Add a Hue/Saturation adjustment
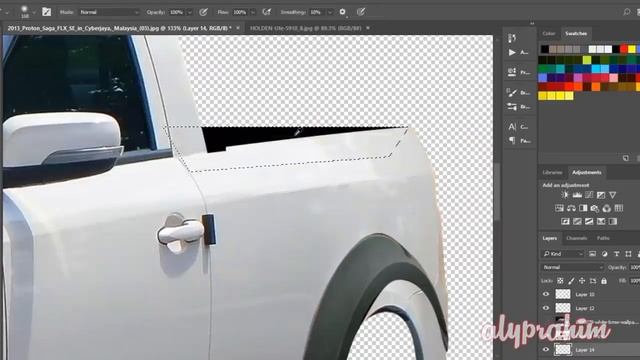This screenshot has width=640, height=360. click(559, 208)
